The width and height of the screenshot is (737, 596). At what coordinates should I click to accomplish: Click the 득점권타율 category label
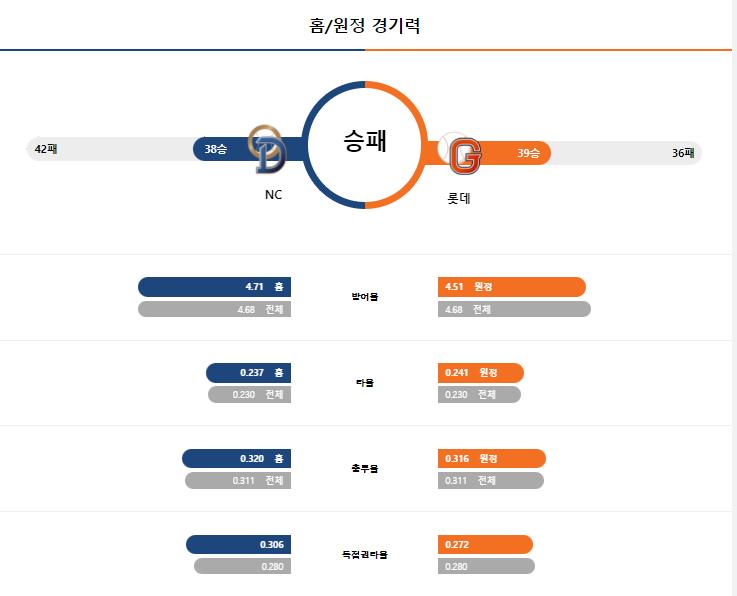point(365,555)
